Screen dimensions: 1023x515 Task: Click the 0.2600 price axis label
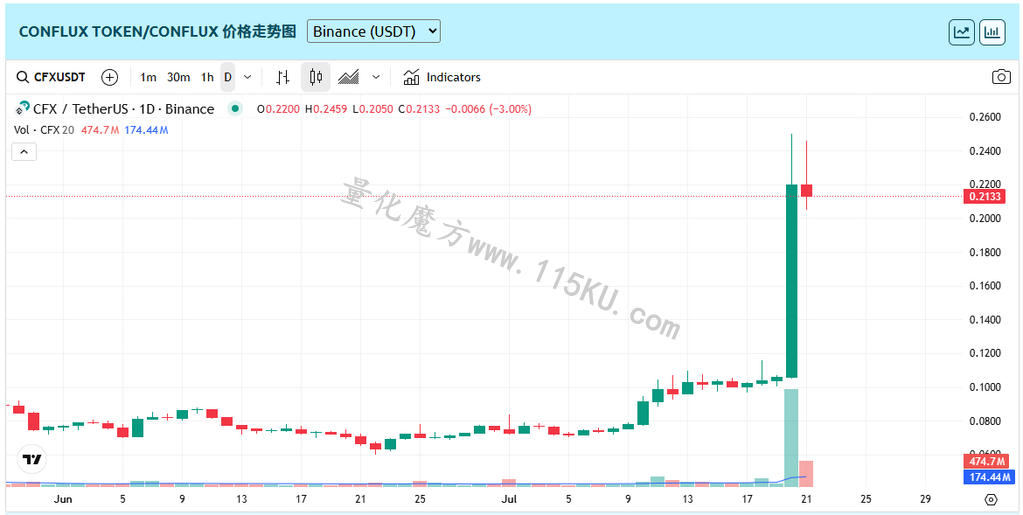(x=985, y=117)
